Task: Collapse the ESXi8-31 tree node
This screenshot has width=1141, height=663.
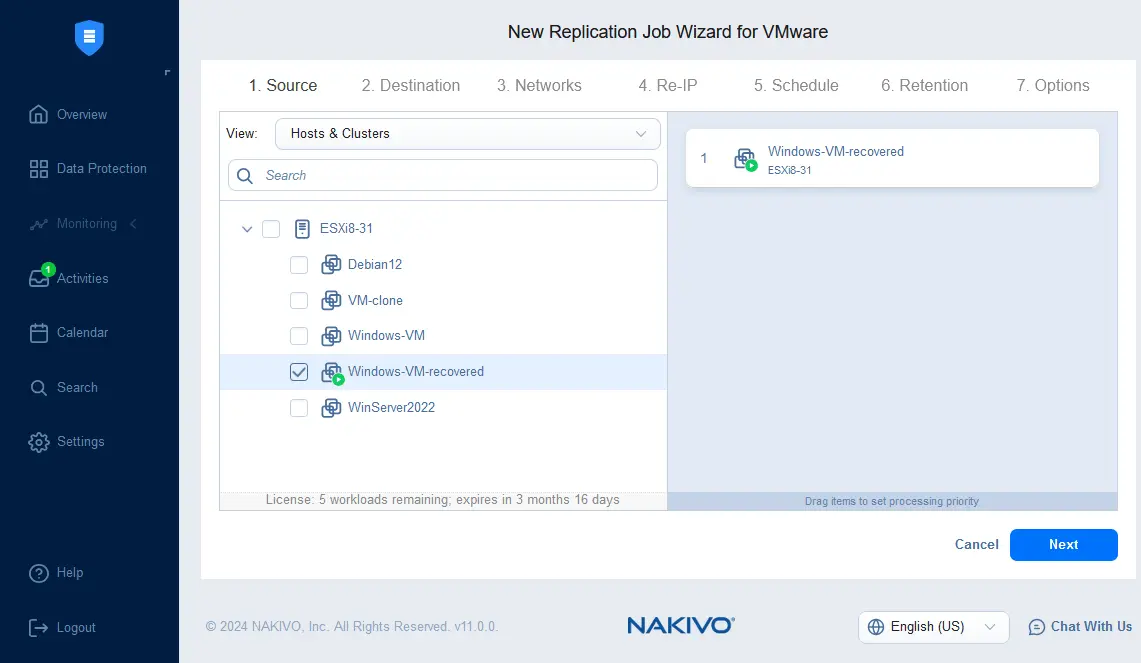Action: coord(247,229)
